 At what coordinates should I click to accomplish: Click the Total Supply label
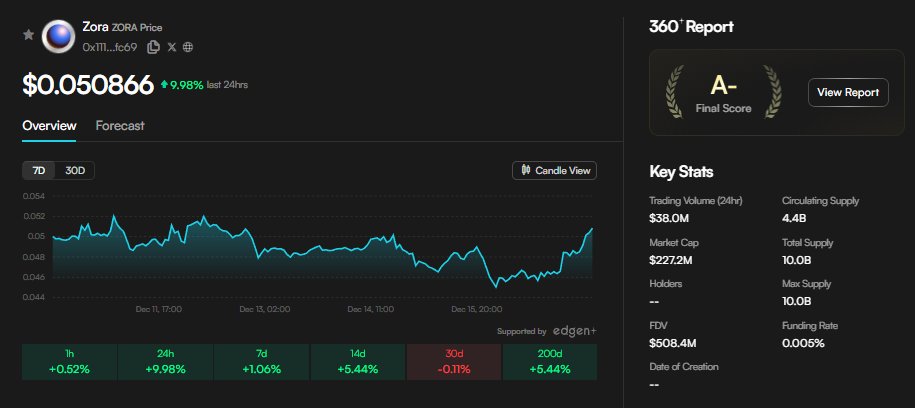[808, 242]
